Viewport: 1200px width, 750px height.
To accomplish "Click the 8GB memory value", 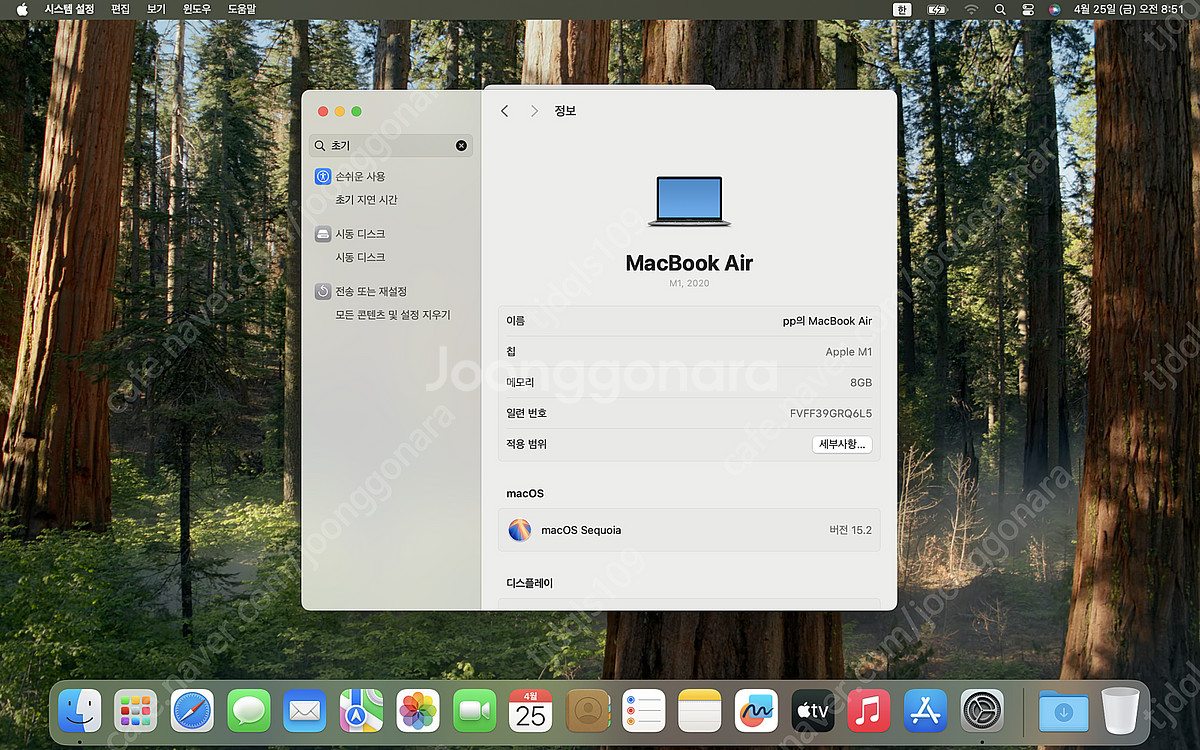I will (861, 383).
